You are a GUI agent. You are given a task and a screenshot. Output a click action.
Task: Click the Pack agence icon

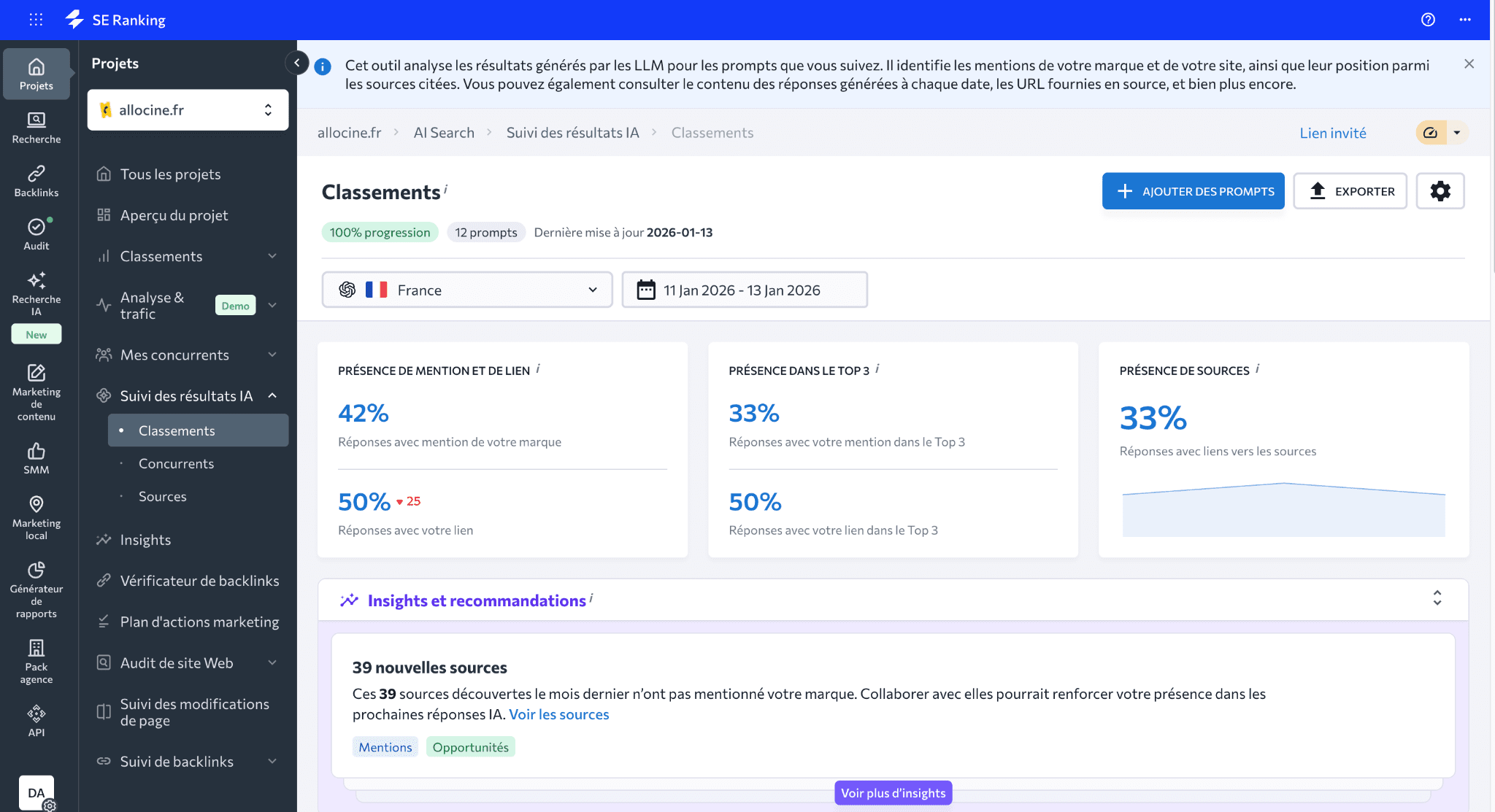(x=36, y=654)
